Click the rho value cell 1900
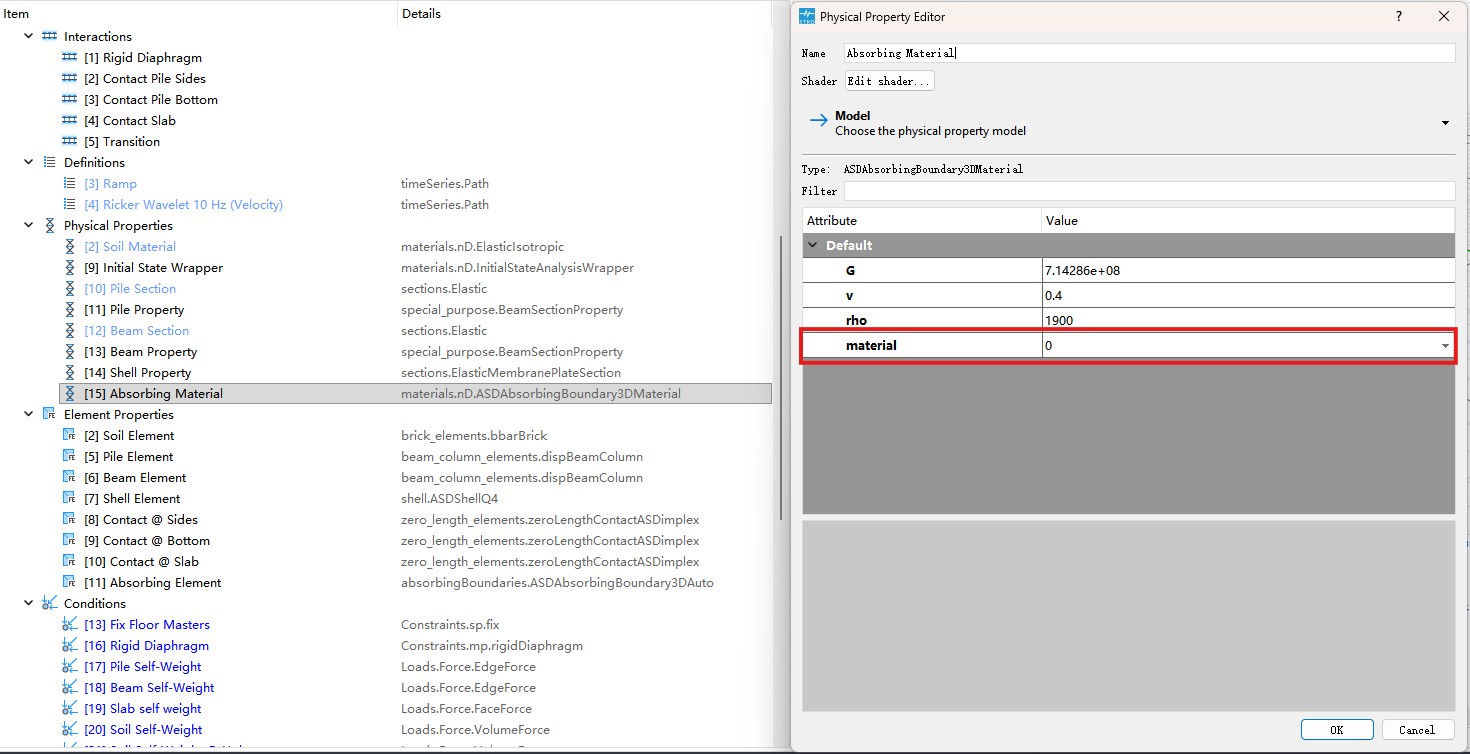 pyautogui.click(x=1248, y=321)
